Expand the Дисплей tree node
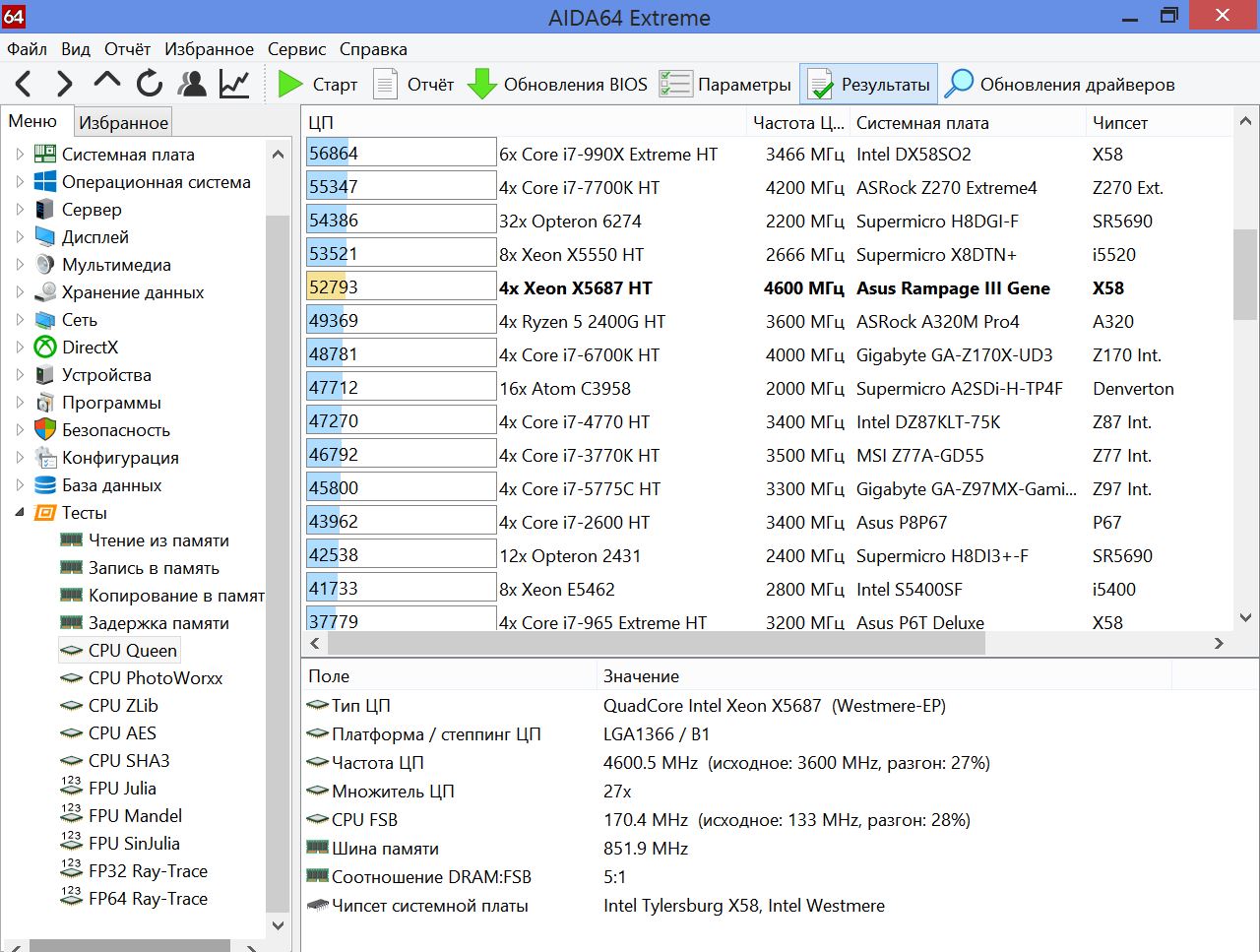 click(x=20, y=237)
